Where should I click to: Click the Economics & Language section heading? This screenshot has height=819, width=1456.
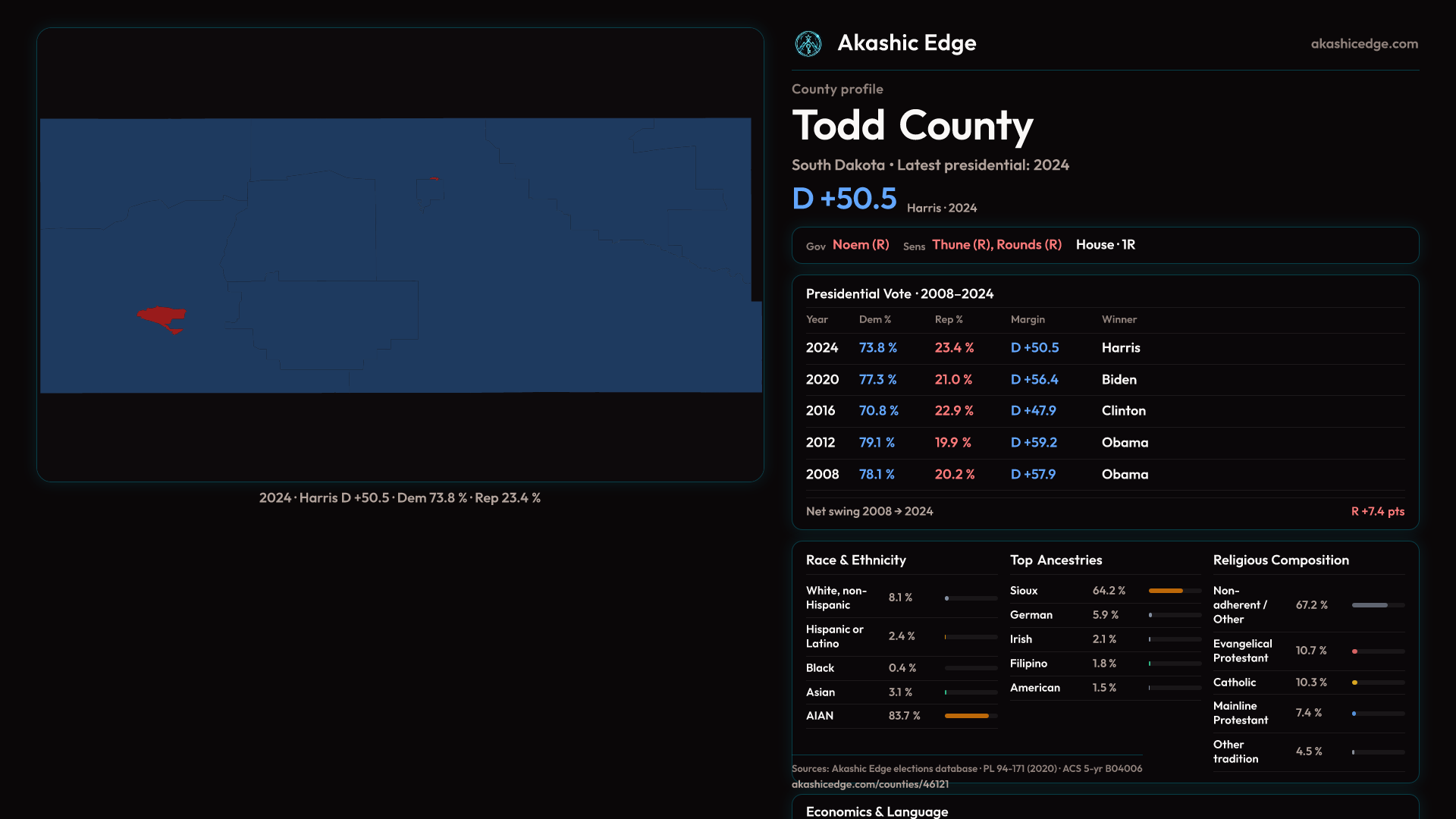pos(877,811)
